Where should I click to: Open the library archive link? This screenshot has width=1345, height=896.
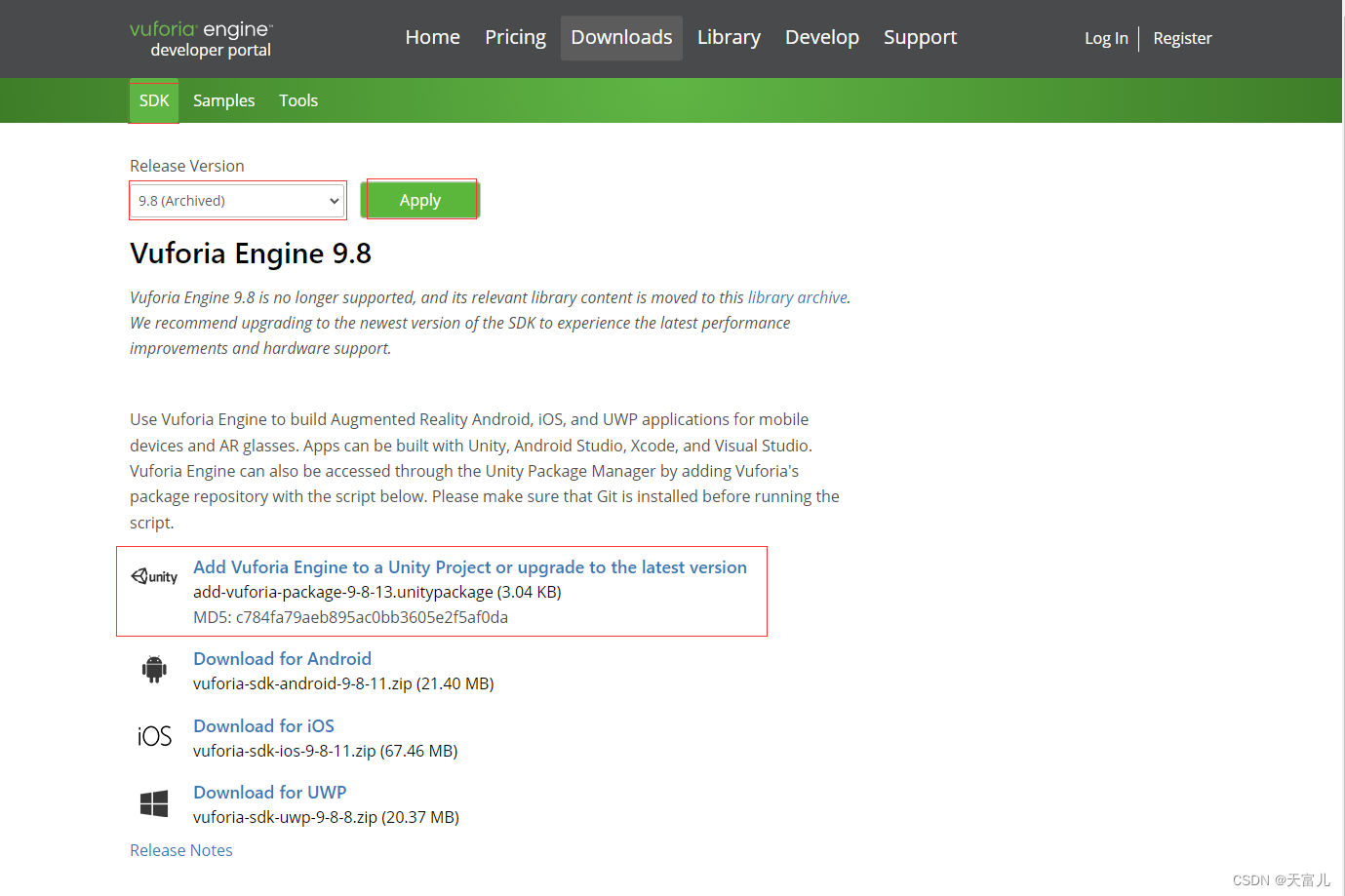tap(798, 297)
